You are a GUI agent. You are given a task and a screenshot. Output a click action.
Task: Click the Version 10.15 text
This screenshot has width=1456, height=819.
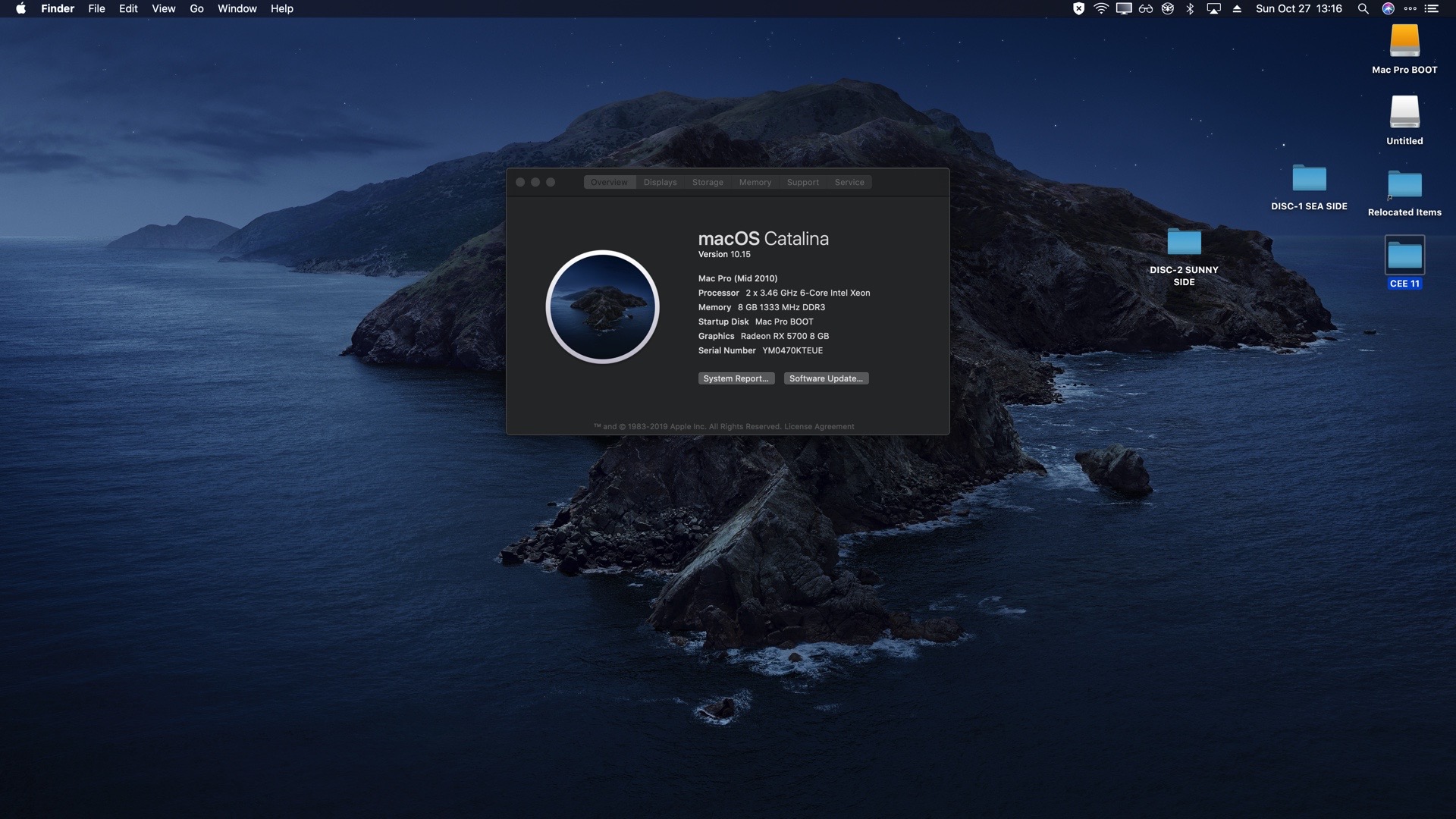click(x=724, y=254)
